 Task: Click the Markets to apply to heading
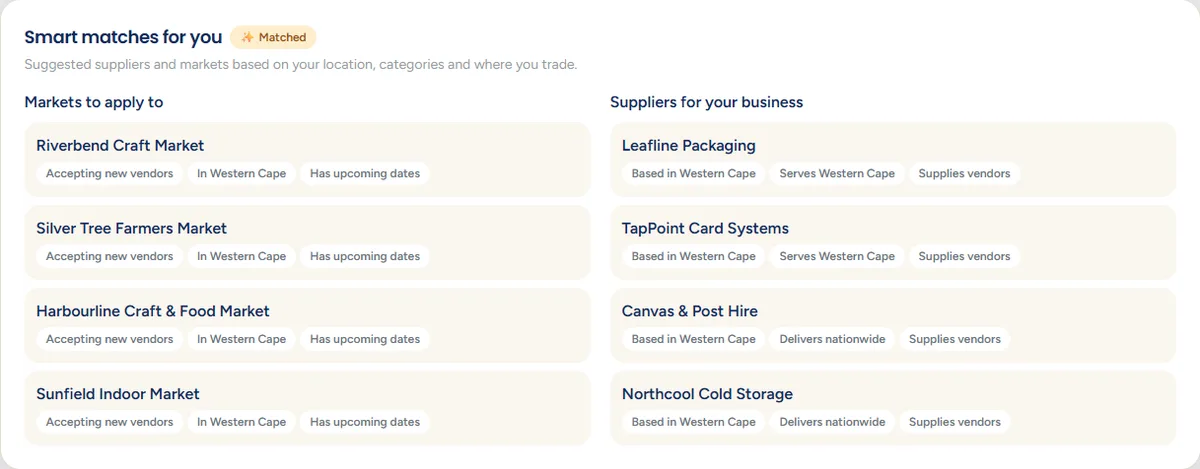tap(94, 102)
